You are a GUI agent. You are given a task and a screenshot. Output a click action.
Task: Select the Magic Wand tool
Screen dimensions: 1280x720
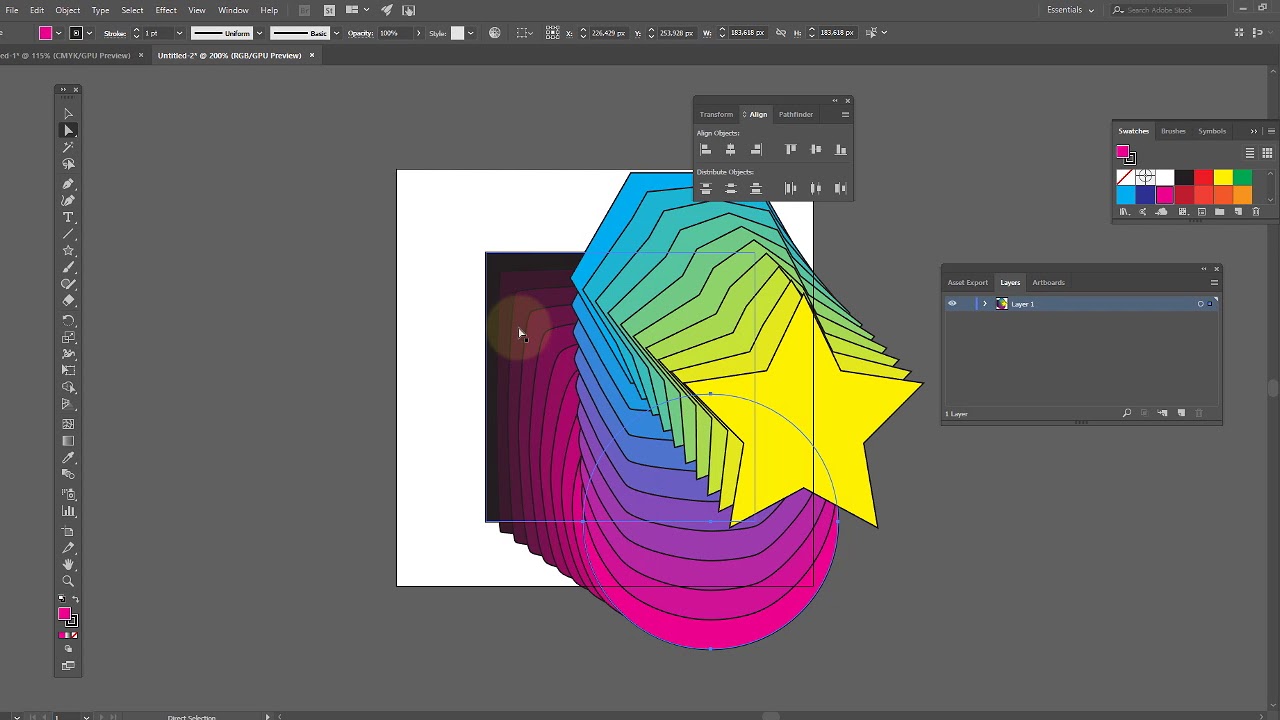(68, 147)
